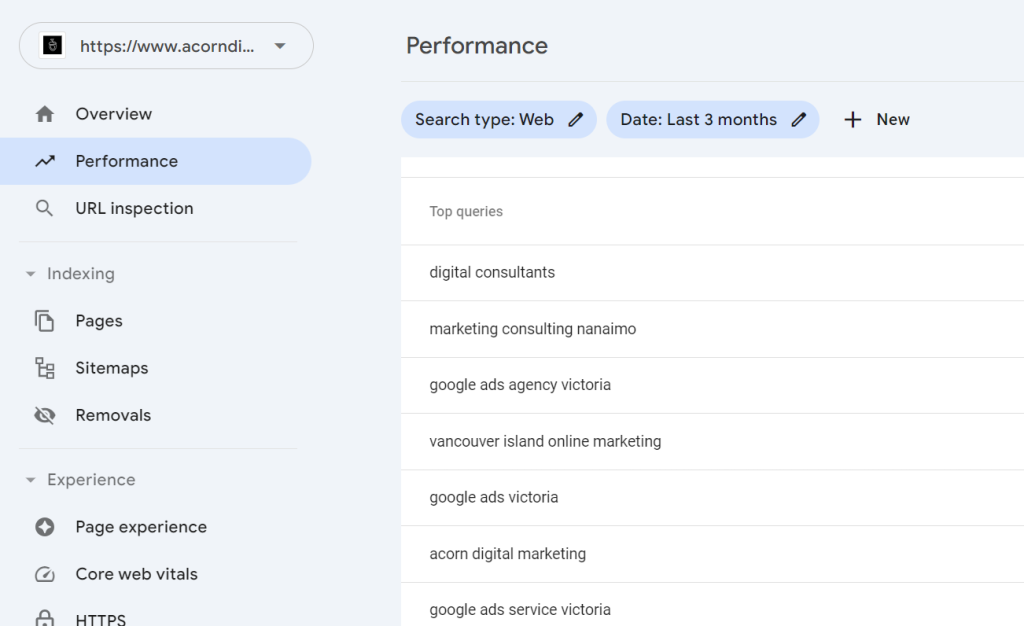Select query 'digital consultants'
This screenshot has height=626, width=1024.
tap(492, 272)
